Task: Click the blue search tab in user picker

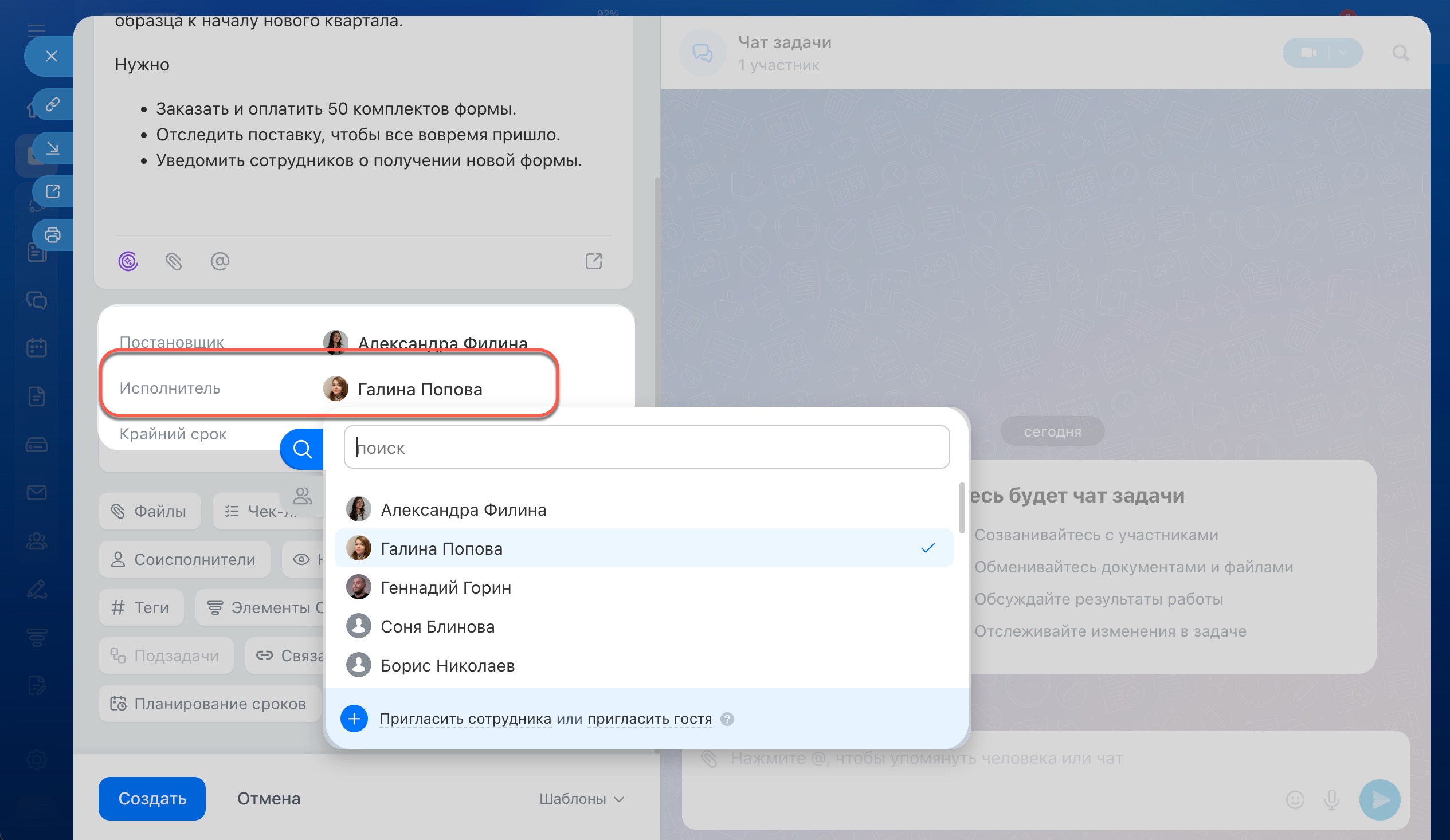Action: 302,449
